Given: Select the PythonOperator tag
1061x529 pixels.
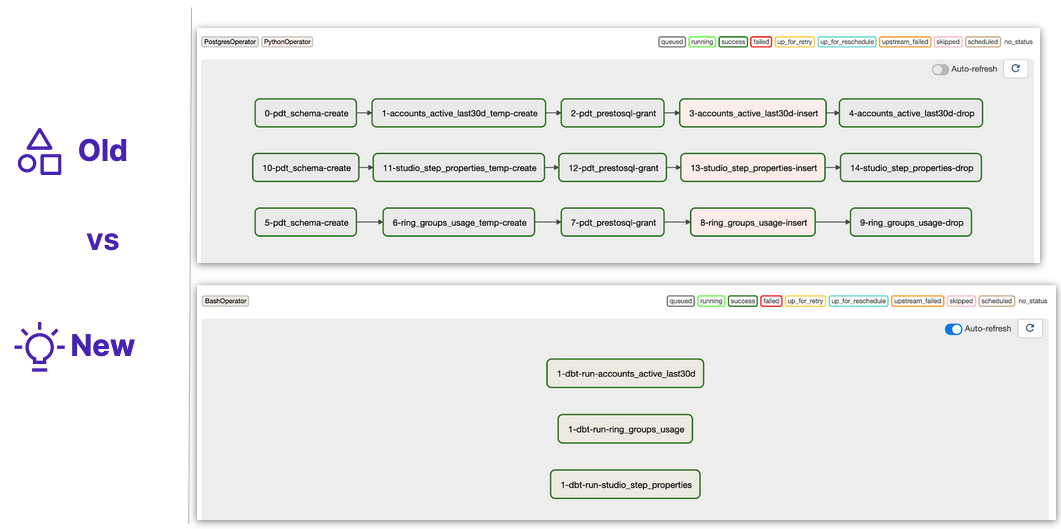Looking at the screenshot, I should point(287,42).
